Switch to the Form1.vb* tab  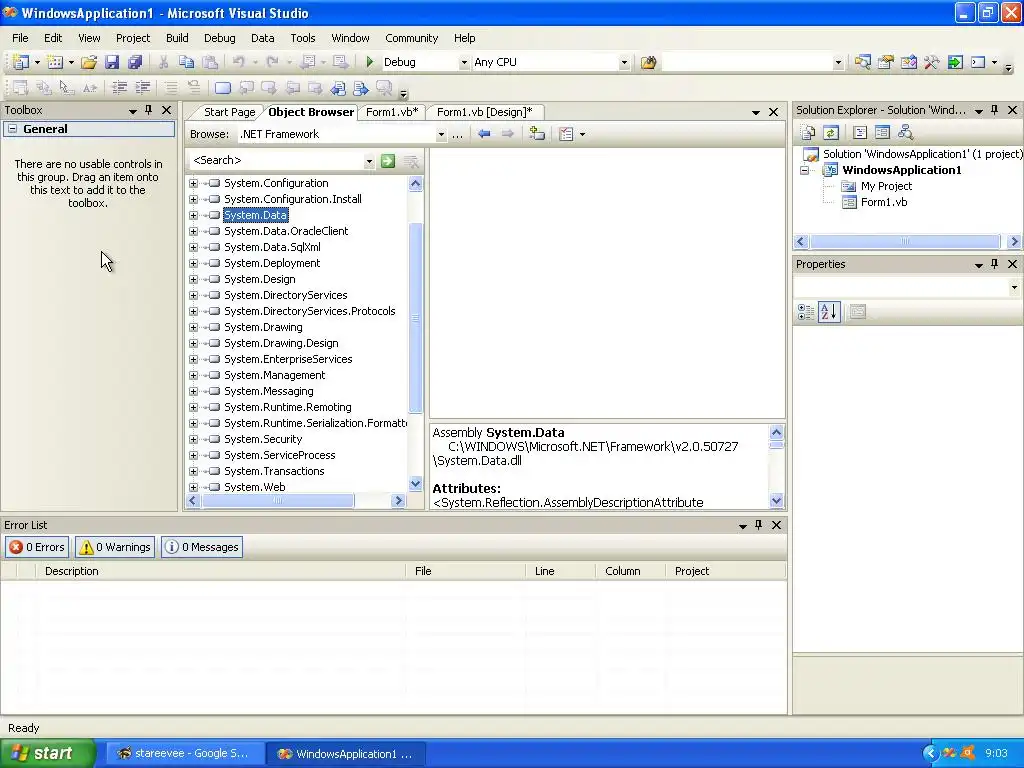(x=392, y=112)
